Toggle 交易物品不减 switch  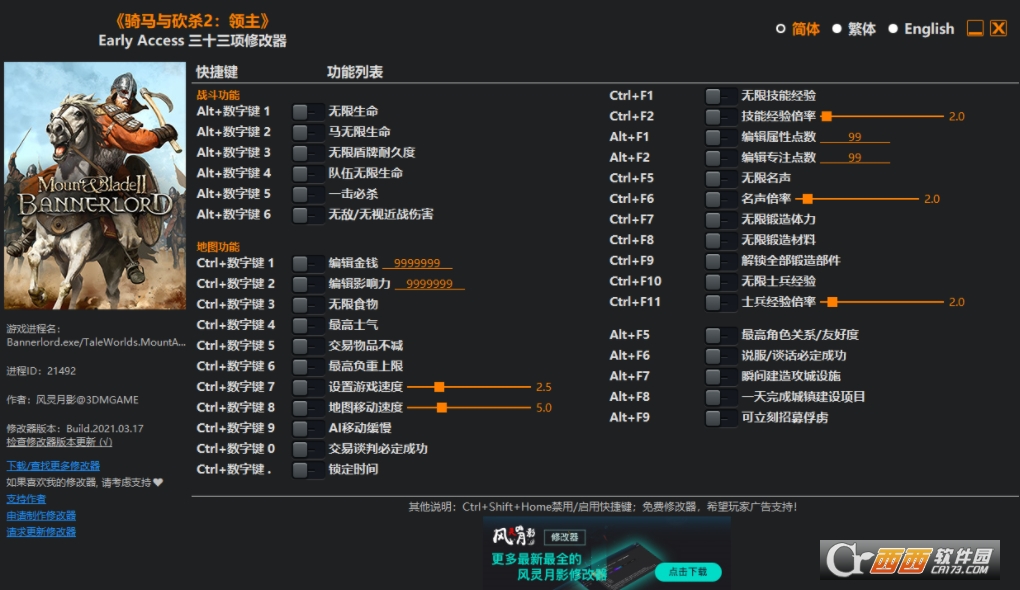(308, 346)
